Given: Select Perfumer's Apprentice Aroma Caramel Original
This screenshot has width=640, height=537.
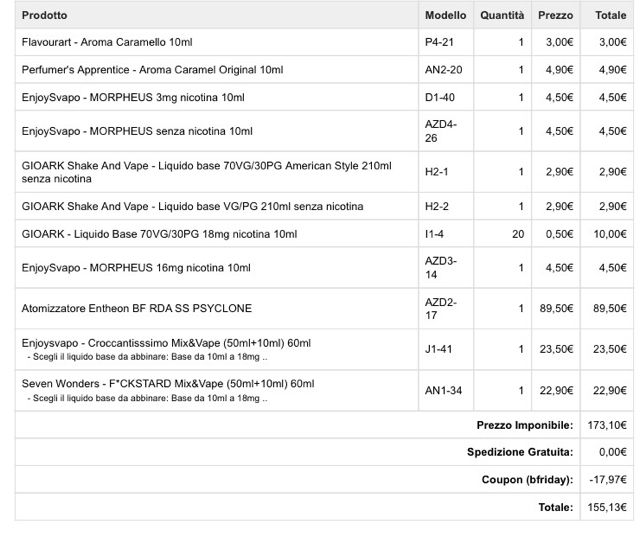Looking at the screenshot, I should (x=152, y=70).
